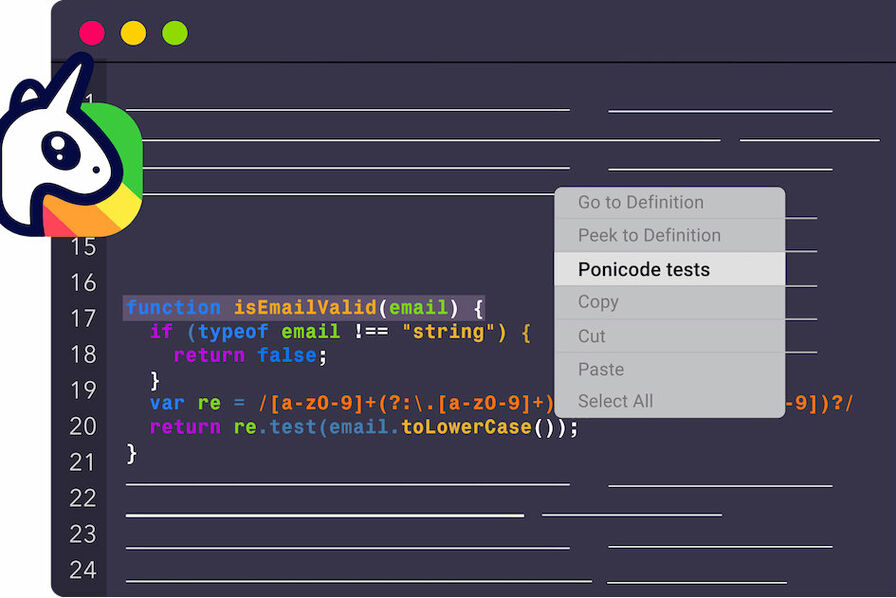Click the typeof keyword on line 18
The height and width of the screenshot is (598, 896).
point(233,331)
